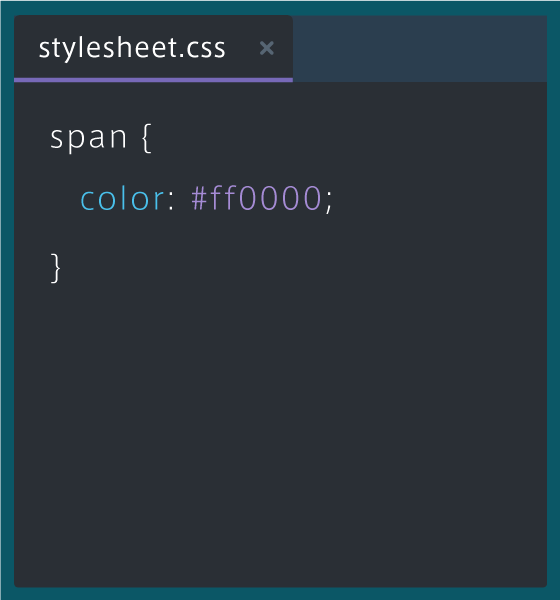Click the #ff0000 hex color value
The image size is (560, 600).
point(256,198)
